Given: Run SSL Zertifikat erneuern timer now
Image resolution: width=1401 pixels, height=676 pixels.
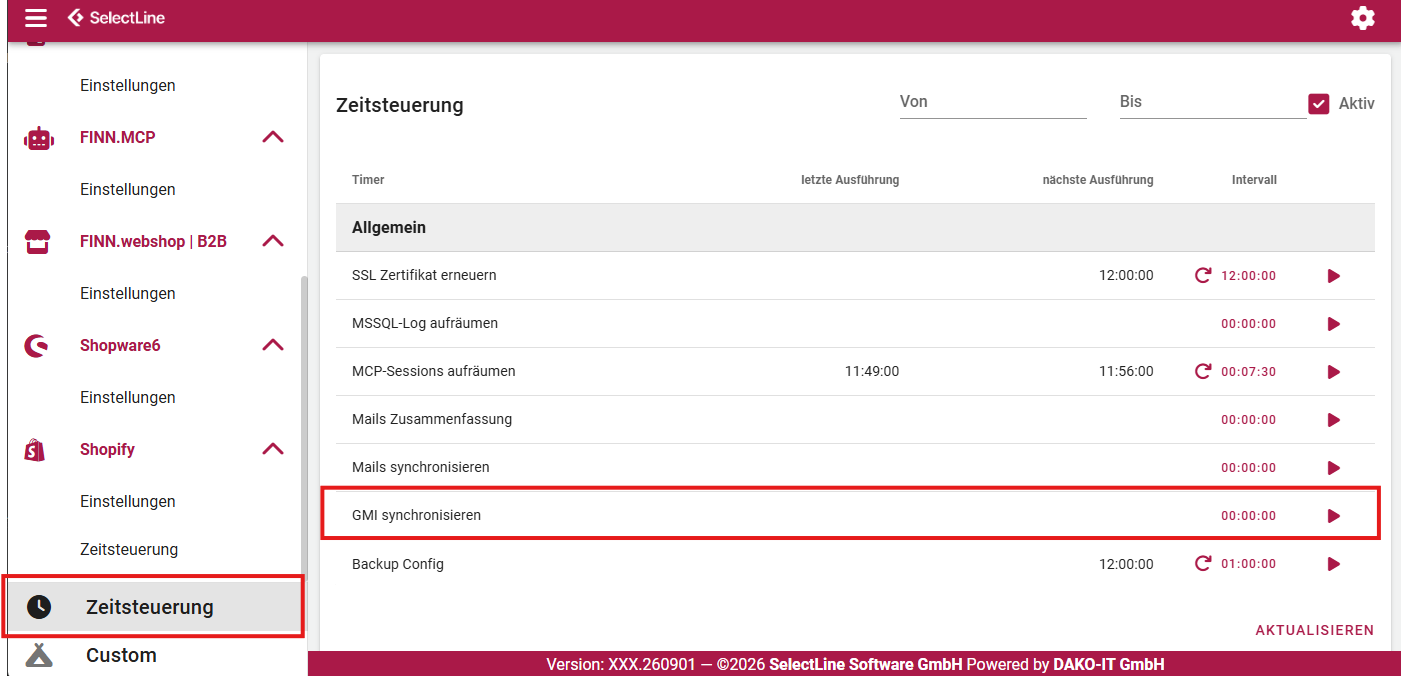Looking at the screenshot, I should (x=1334, y=276).
